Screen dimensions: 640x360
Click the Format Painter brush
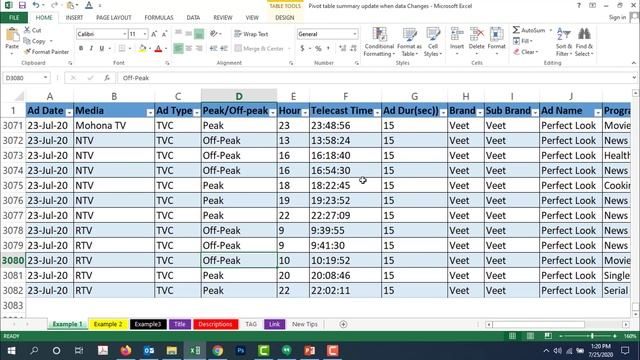(x=27, y=52)
